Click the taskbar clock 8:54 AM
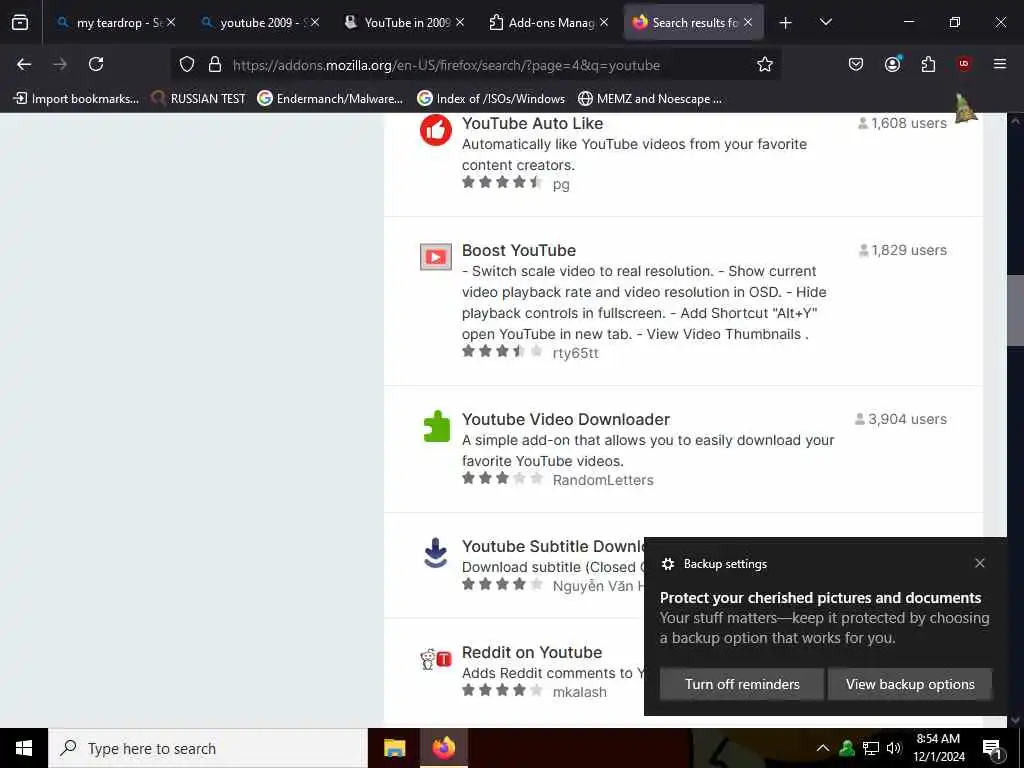The height and width of the screenshot is (768, 1024). coord(938,748)
